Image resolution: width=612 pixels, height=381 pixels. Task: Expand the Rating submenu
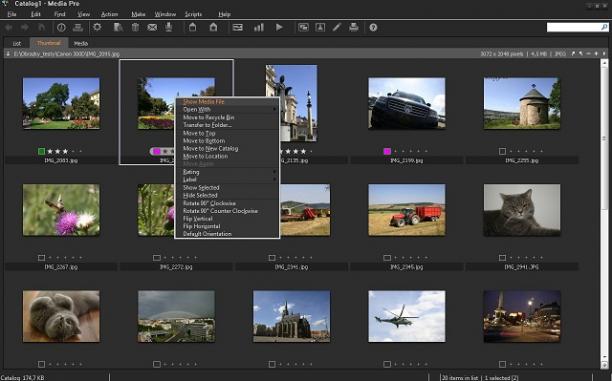point(226,172)
